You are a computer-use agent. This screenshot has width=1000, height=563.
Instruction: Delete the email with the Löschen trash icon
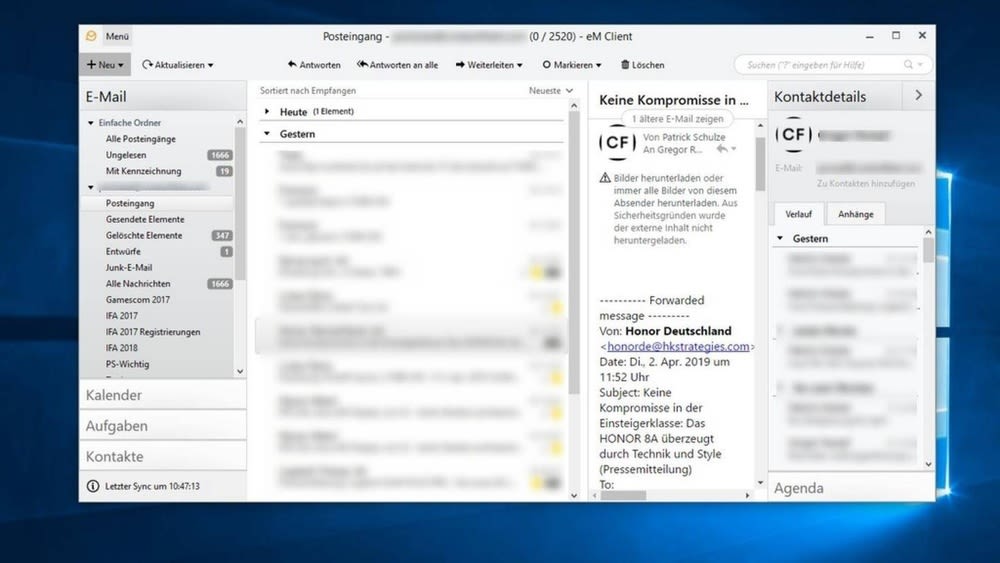pyautogui.click(x=625, y=65)
